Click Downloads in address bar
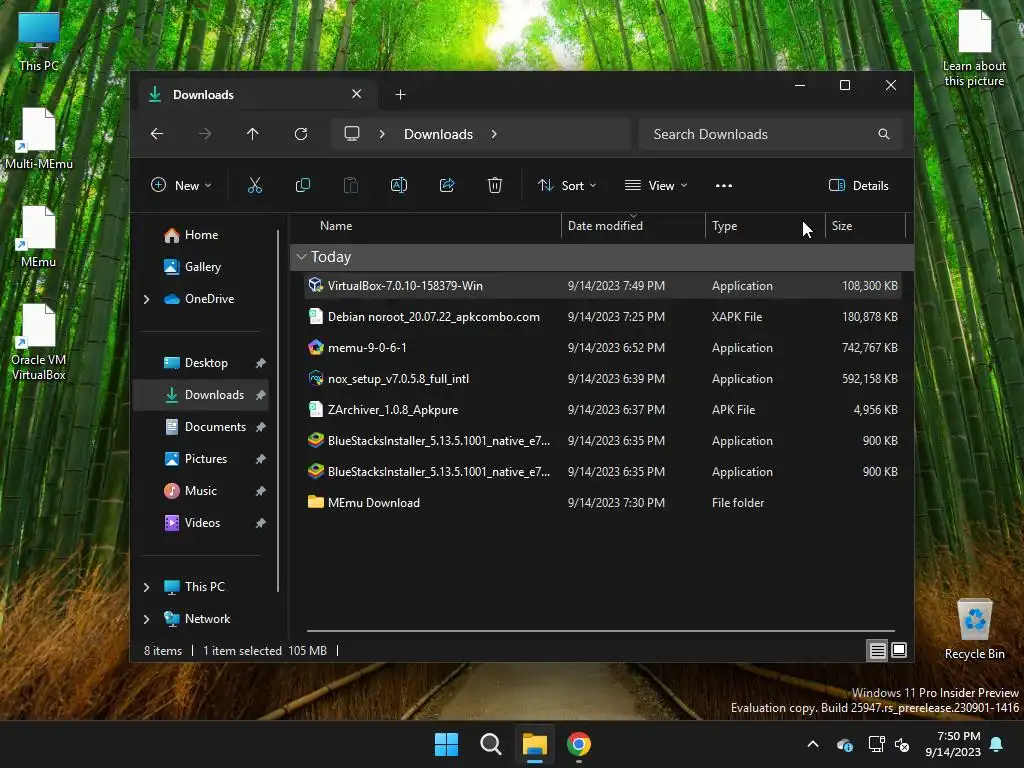Image resolution: width=1024 pixels, height=768 pixels. 438,134
